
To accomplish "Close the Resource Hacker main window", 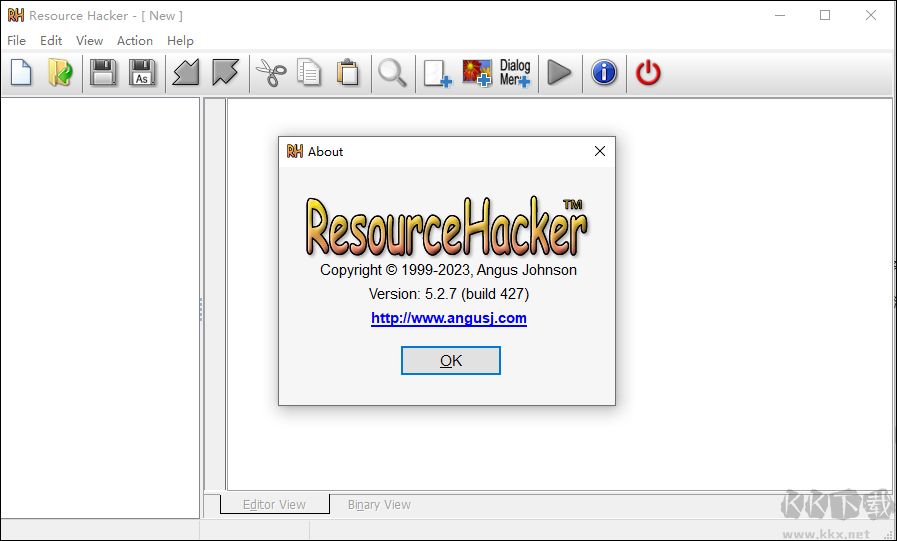I will pos(871,15).
